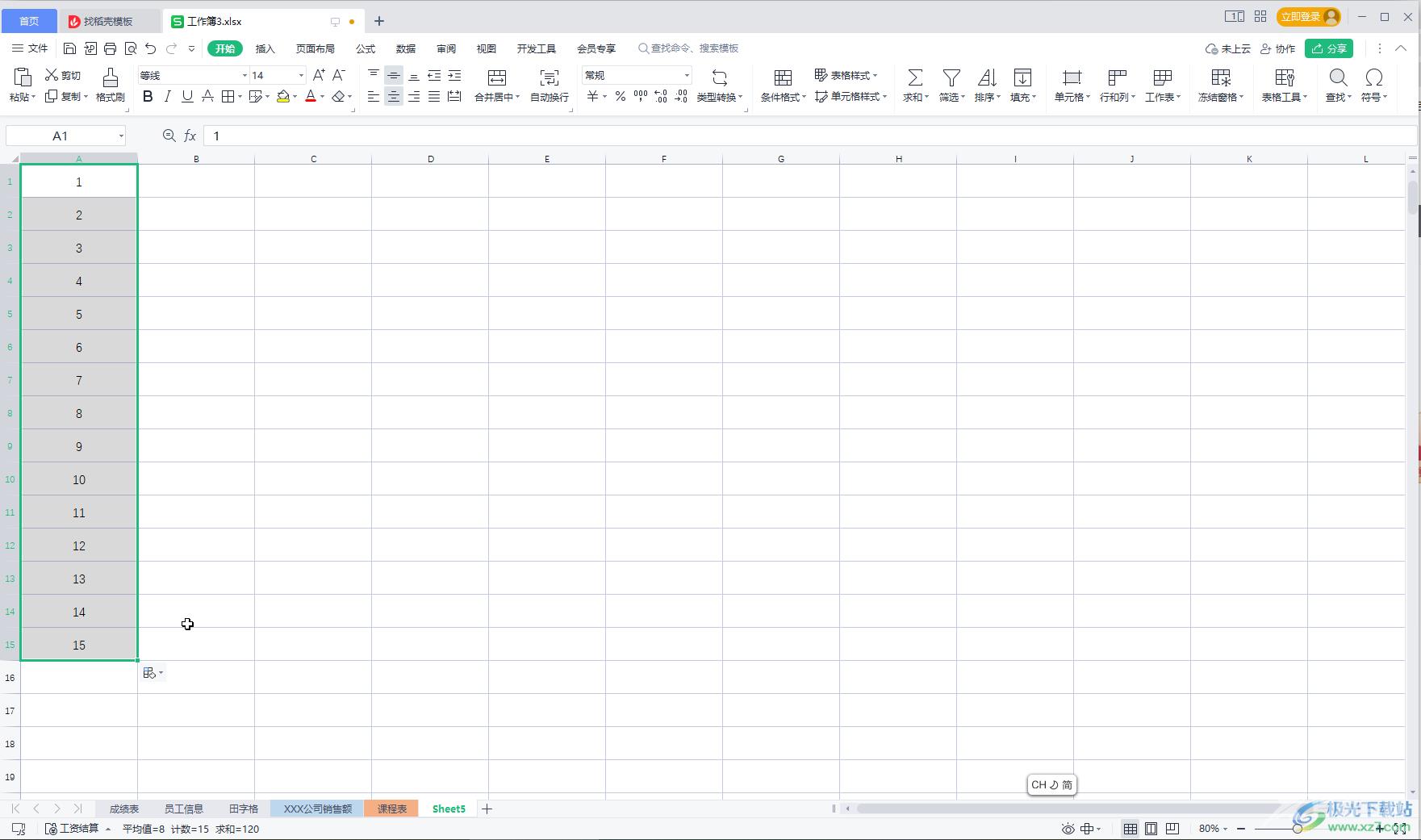This screenshot has height=840, width=1421.
Task: Click the Filter (筛选) funnel icon
Action: (x=951, y=77)
